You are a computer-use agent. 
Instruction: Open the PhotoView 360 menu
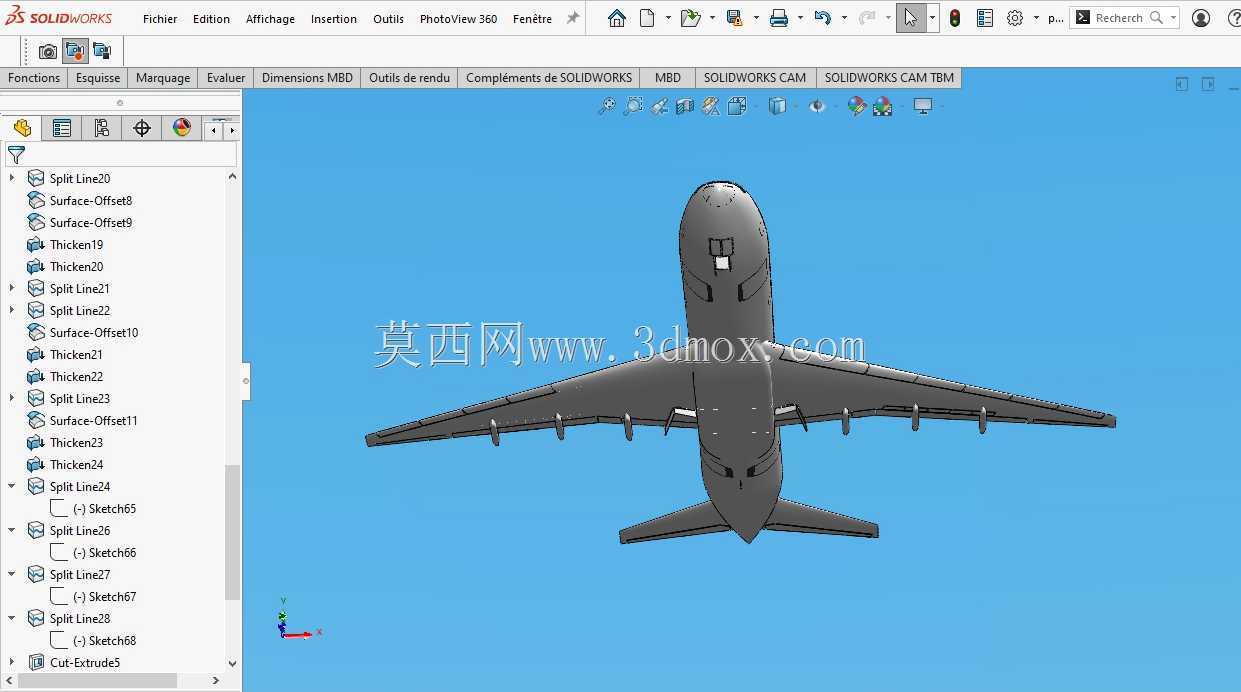pos(458,19)
